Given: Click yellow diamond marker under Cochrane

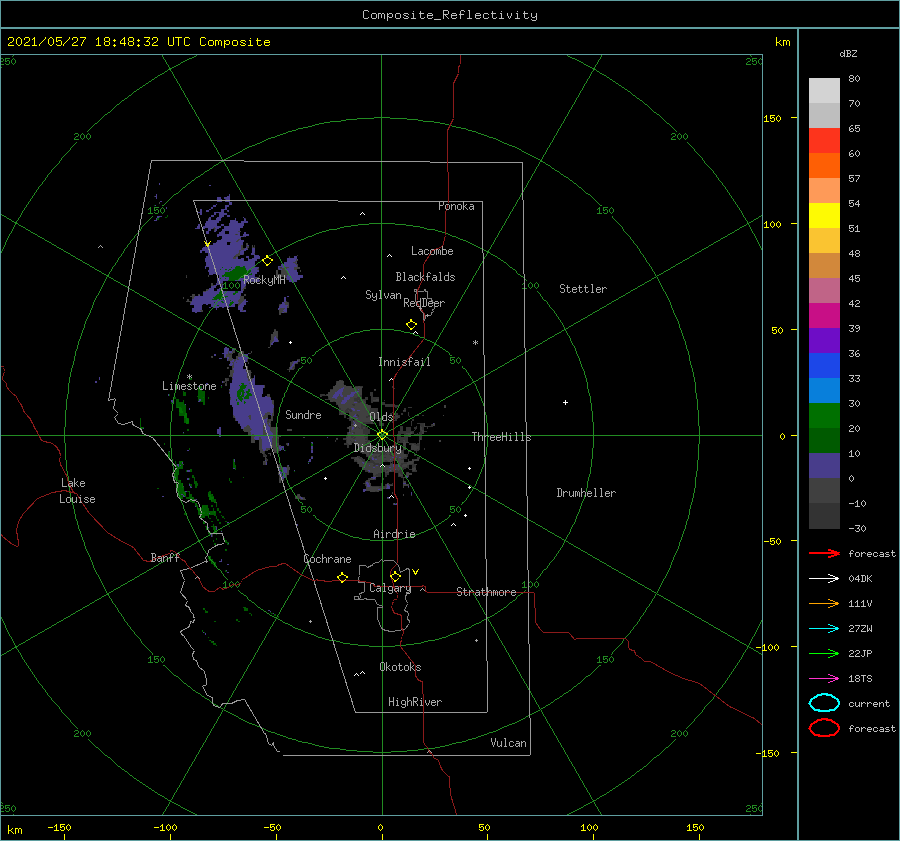Looking at the screenshot, I should (x=343, y=578).
